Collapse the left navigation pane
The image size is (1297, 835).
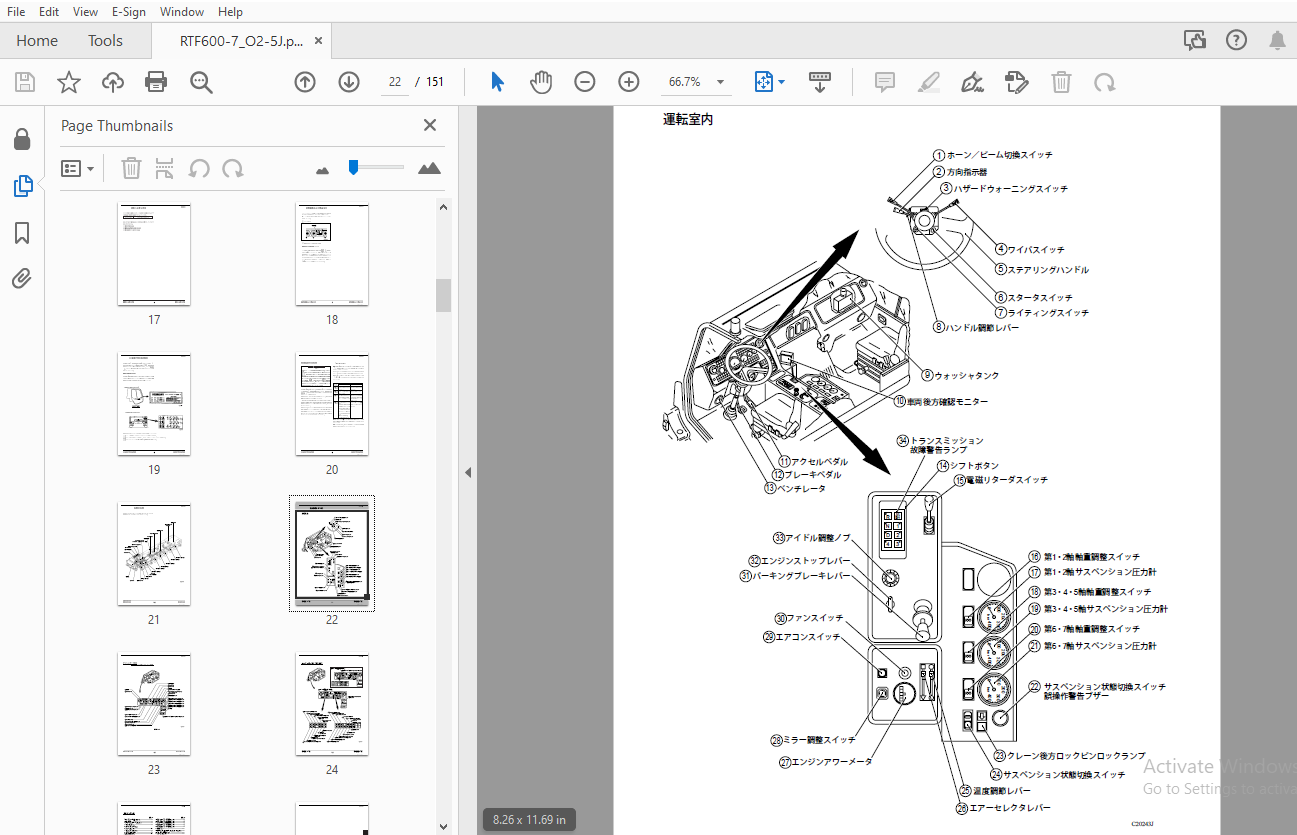click(467, 472)
